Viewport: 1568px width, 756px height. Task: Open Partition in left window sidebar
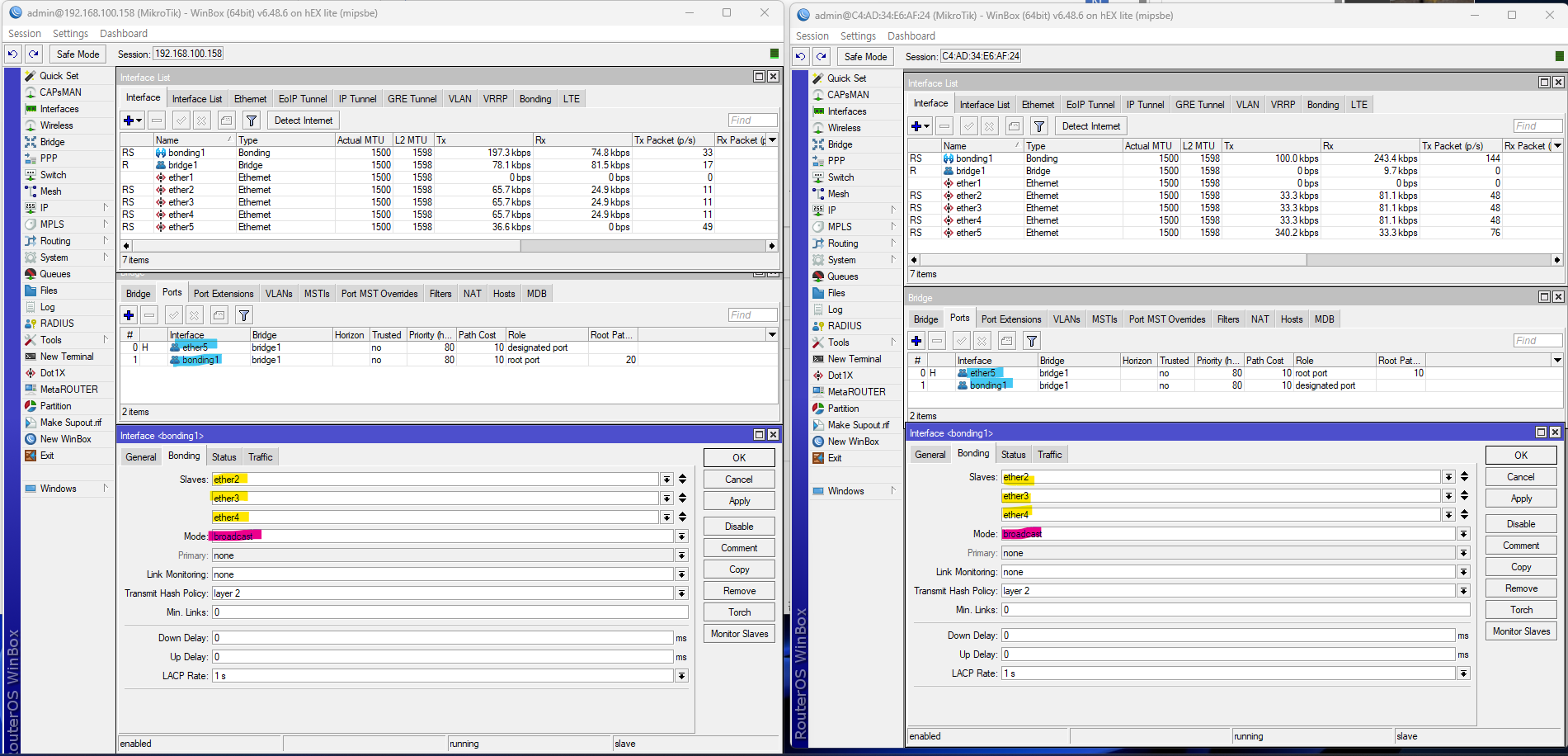coord(55,406)
